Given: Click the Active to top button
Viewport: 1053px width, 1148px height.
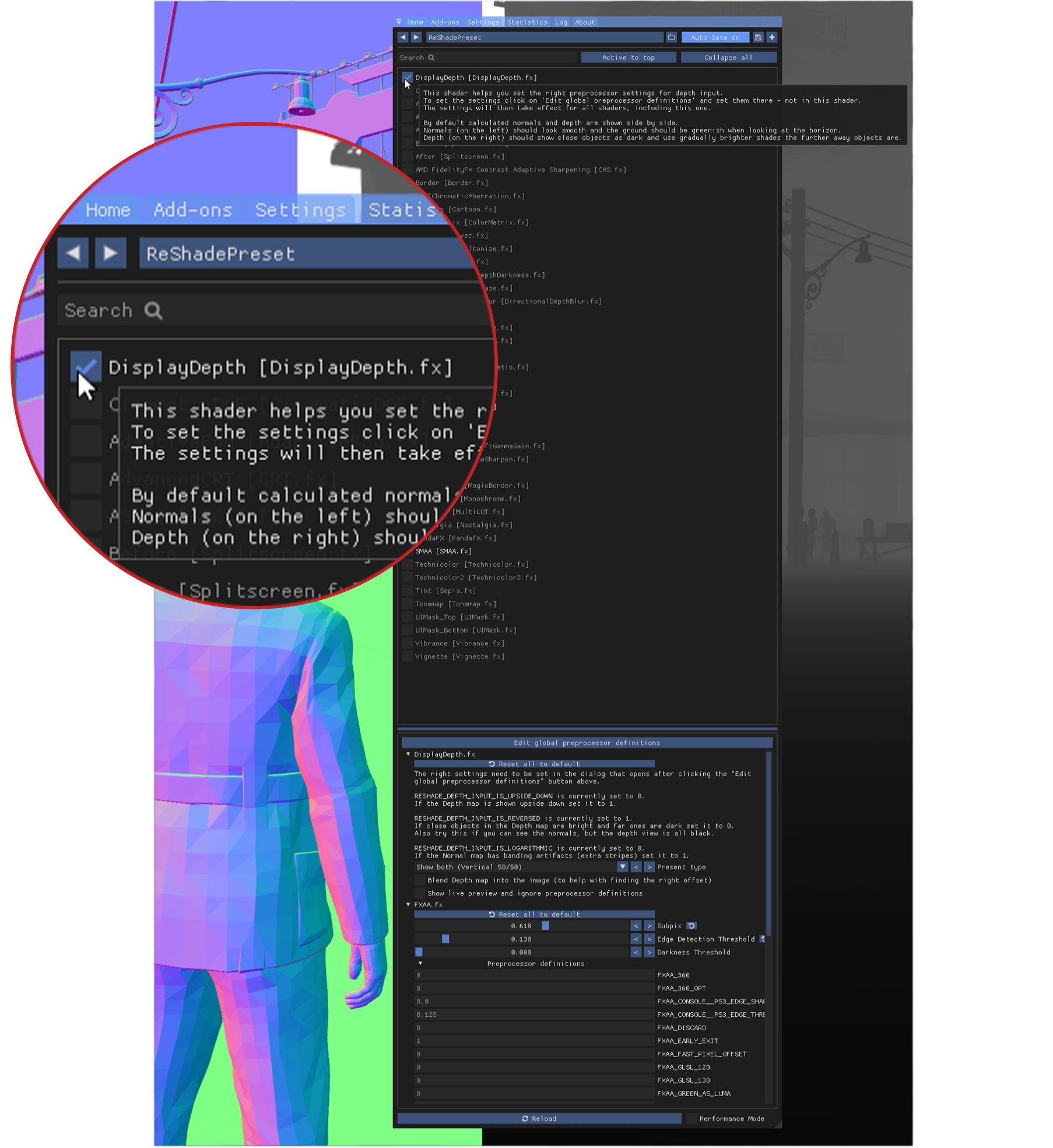Looking at the screenshot, I should click(629, 57).
